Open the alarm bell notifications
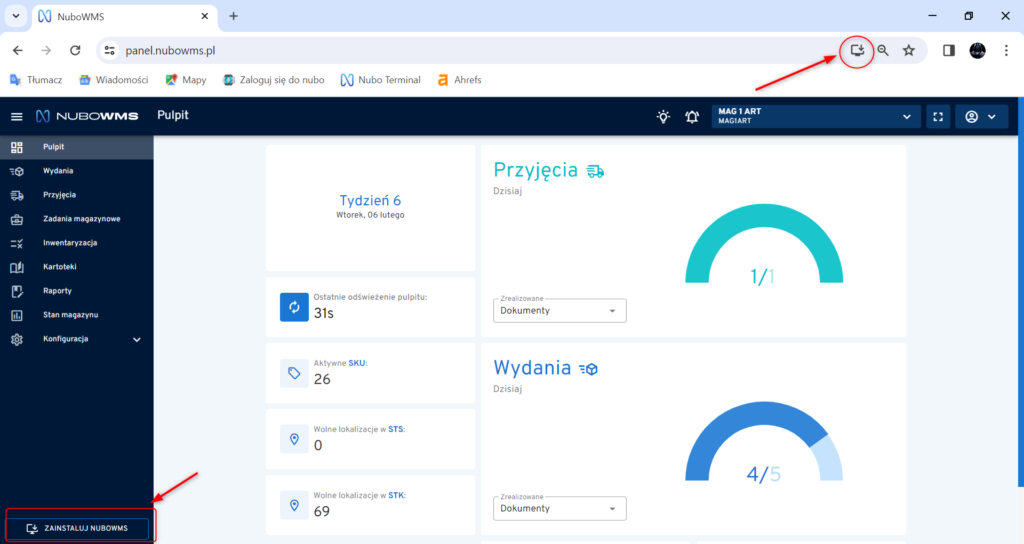The height and width of the screenshot is (544, 1024). [x=692, y=117]
